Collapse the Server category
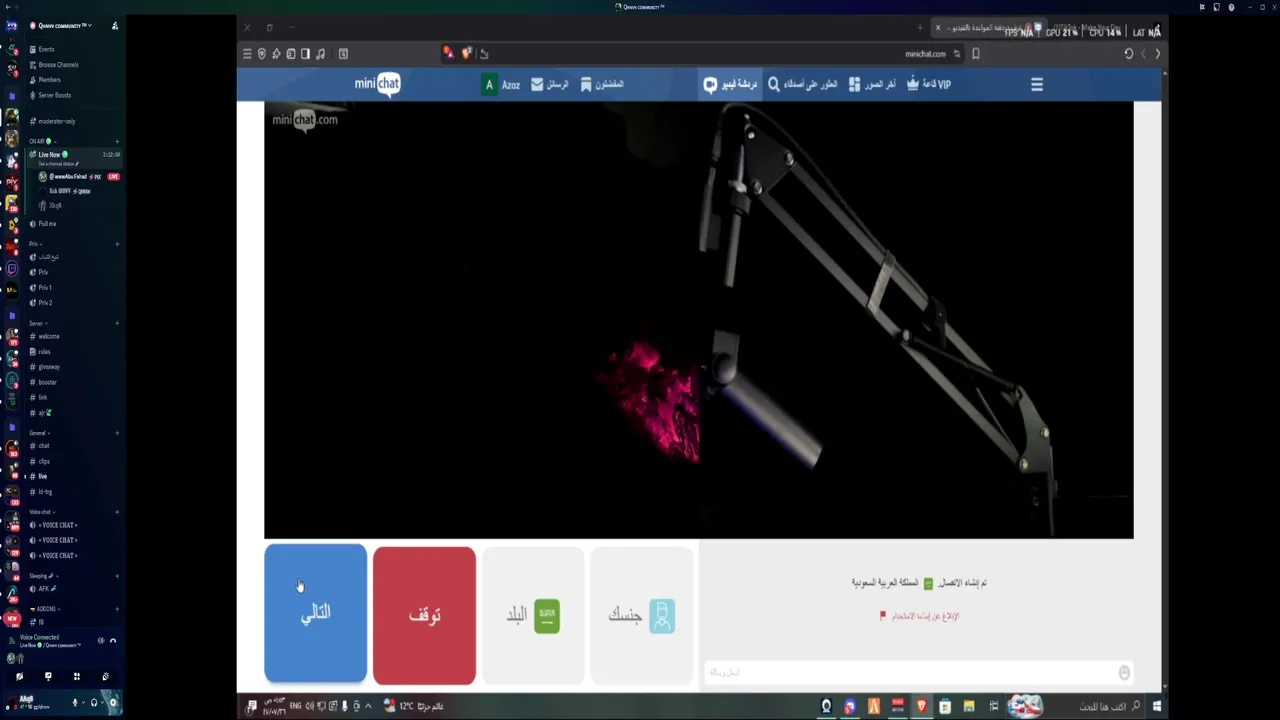 pyautogui.click(x=36, y=323)
